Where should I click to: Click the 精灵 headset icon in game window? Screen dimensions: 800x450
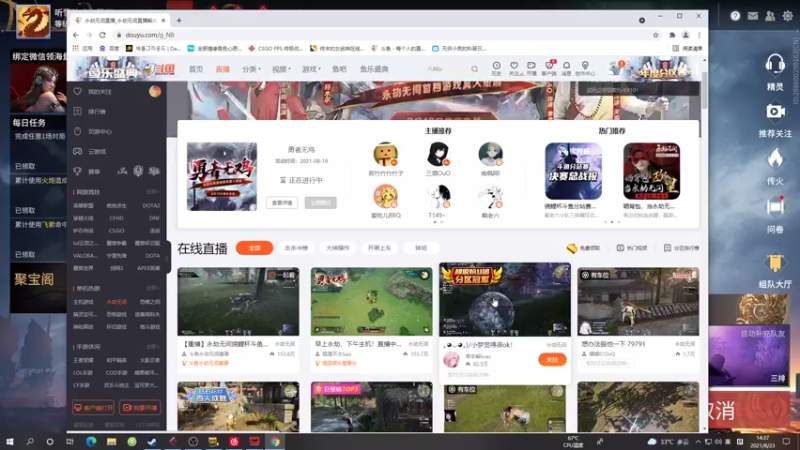click(775, 65)
